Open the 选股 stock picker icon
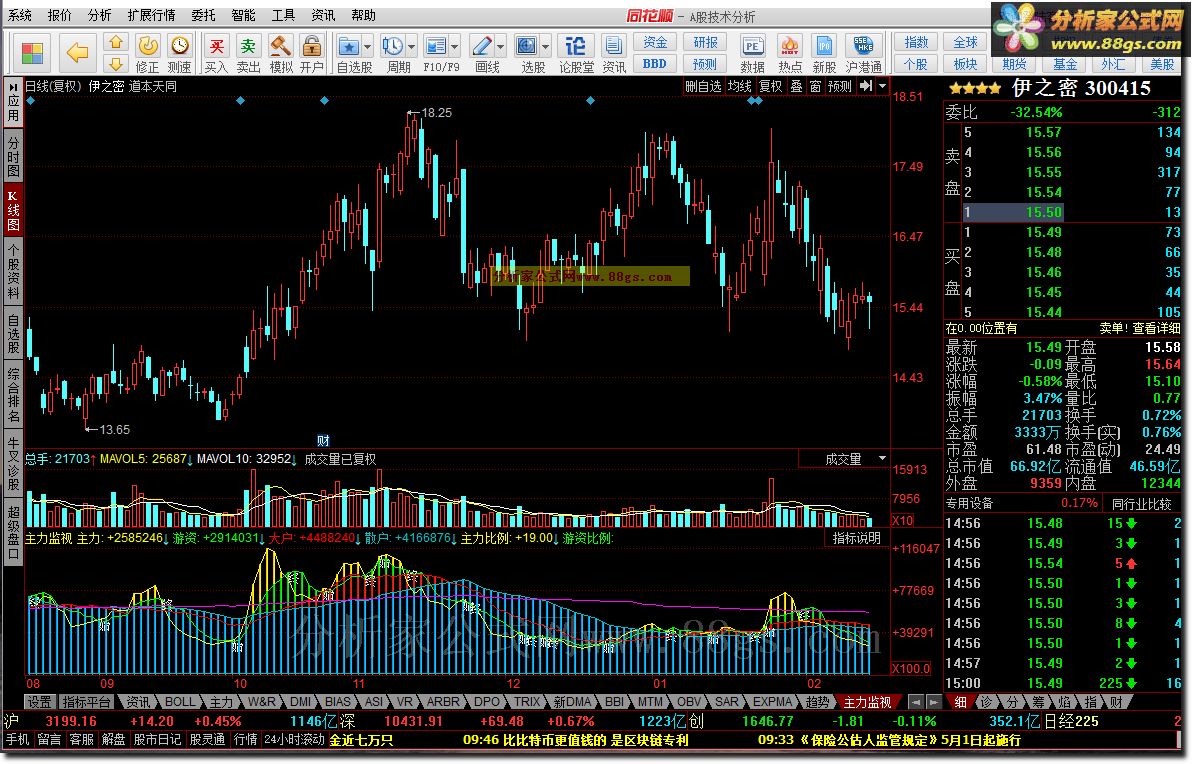 click(527, 47)
